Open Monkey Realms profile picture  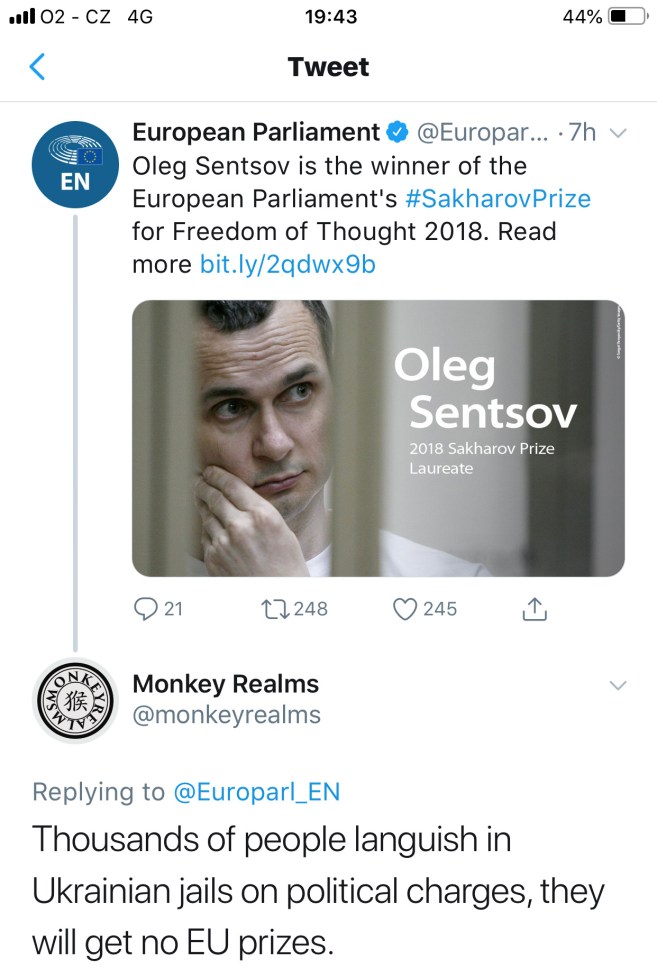pyautogui.click(x=76, y=701)
